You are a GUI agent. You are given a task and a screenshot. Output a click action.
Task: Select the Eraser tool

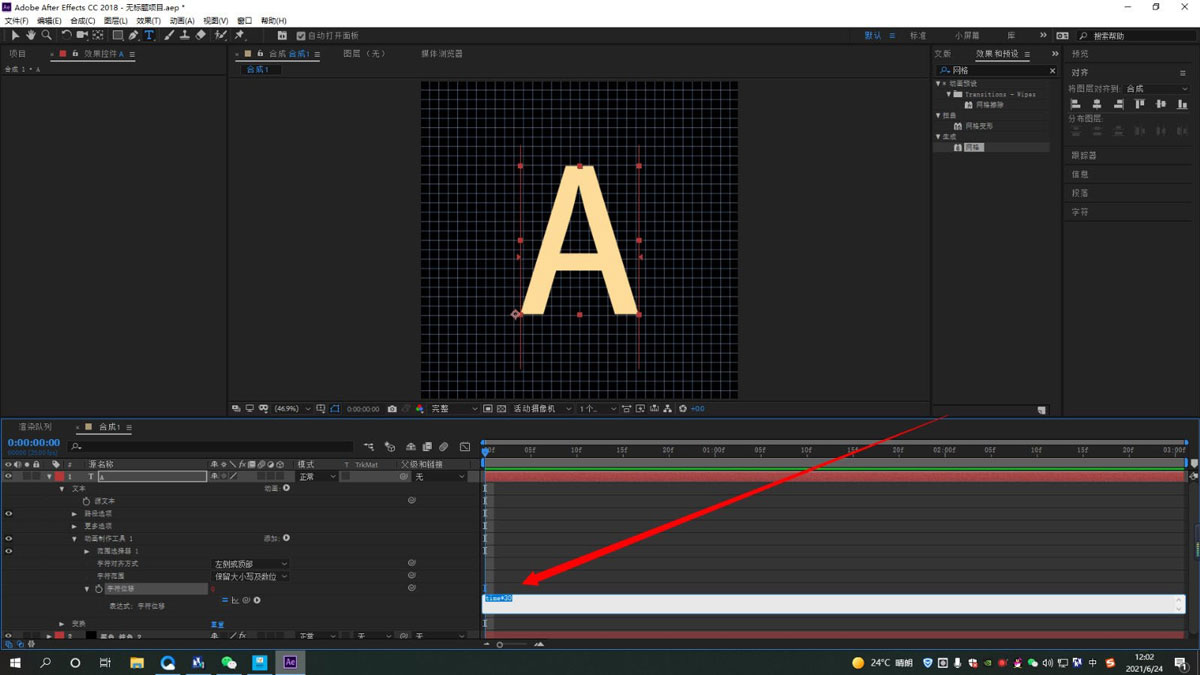[x=201, y=35]
